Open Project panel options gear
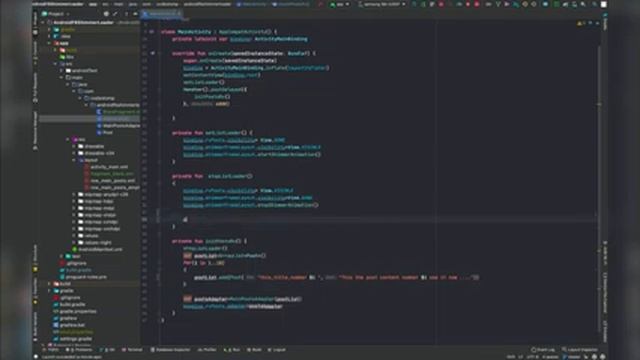The image size is (640, 360). pos(126,14)
